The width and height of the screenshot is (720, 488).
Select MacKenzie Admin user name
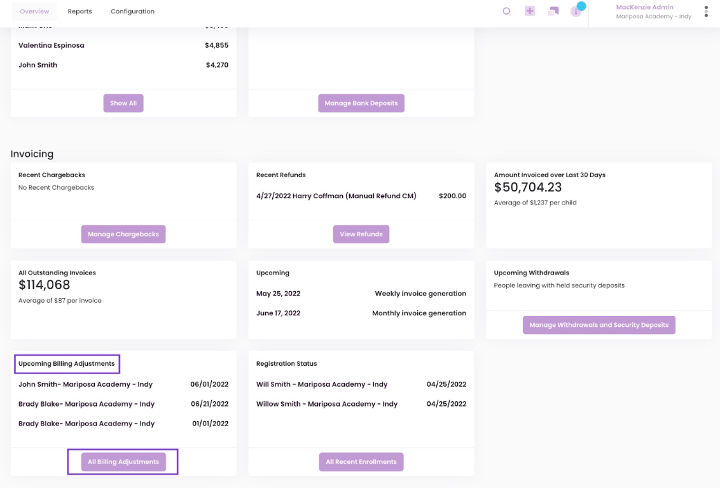click(645, 7)
